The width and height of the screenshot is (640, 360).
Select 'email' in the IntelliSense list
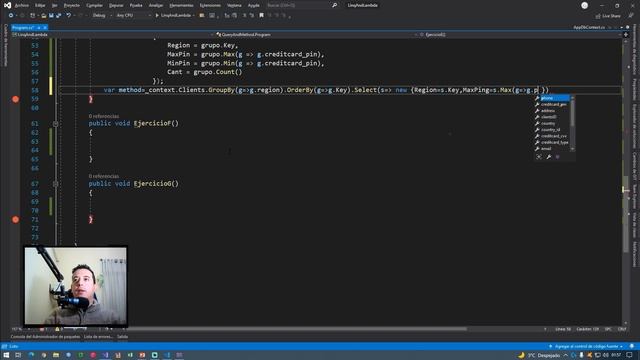point(552,149)
